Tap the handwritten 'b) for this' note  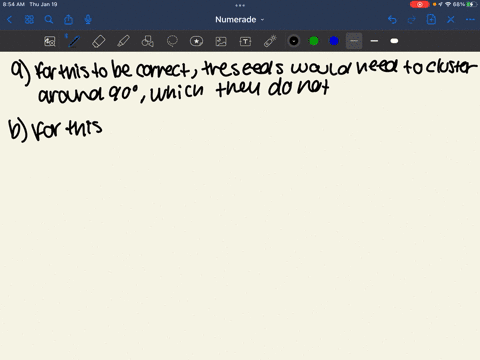click(55, 129)
